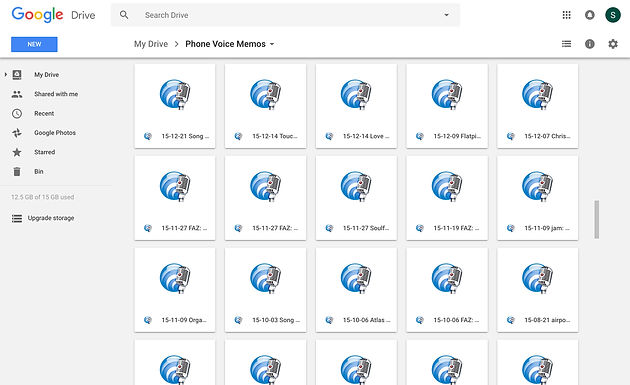Click the search magnifier icon

point(124,15)
